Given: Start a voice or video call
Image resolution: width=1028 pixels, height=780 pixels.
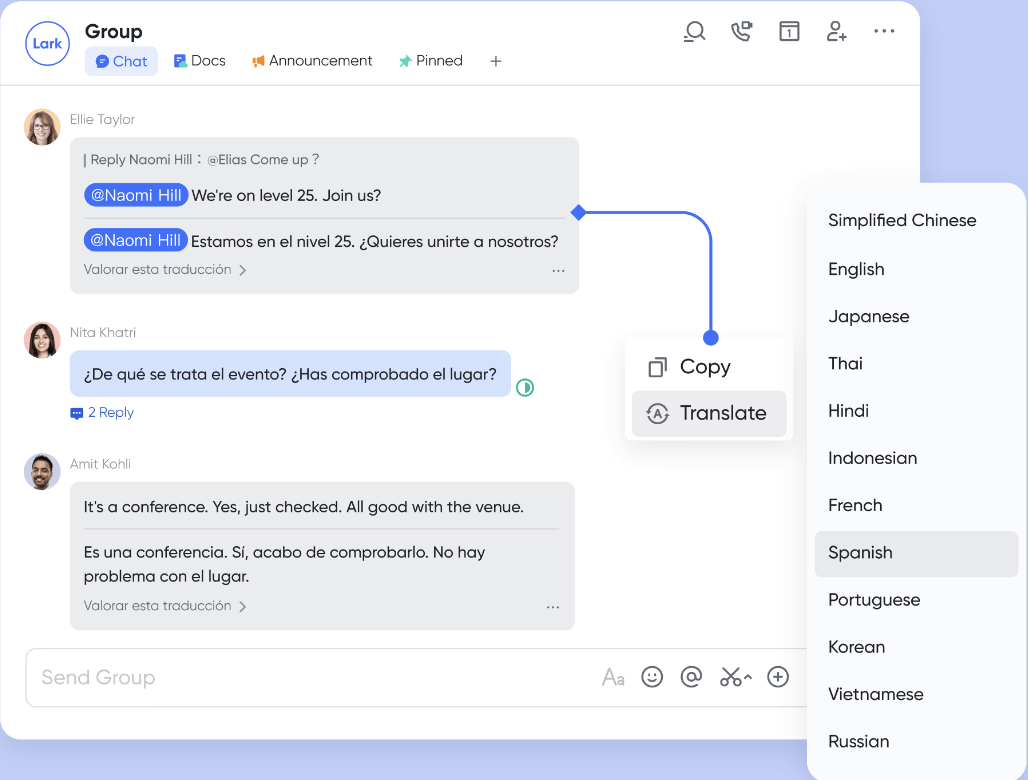Looking at the screenshot, I should 741,31.
